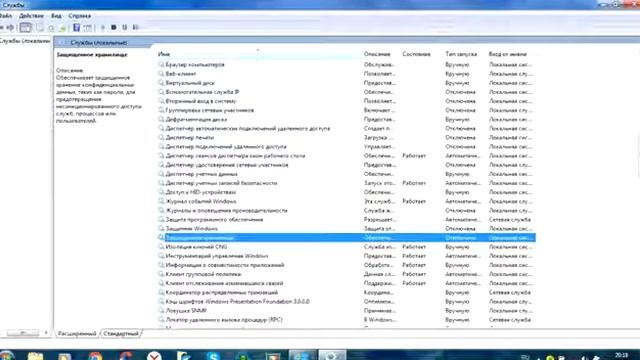Open the Help toolbar icon
Image resolution: width=640 pixels, height=360 pixels.
(x=76, y=27)
